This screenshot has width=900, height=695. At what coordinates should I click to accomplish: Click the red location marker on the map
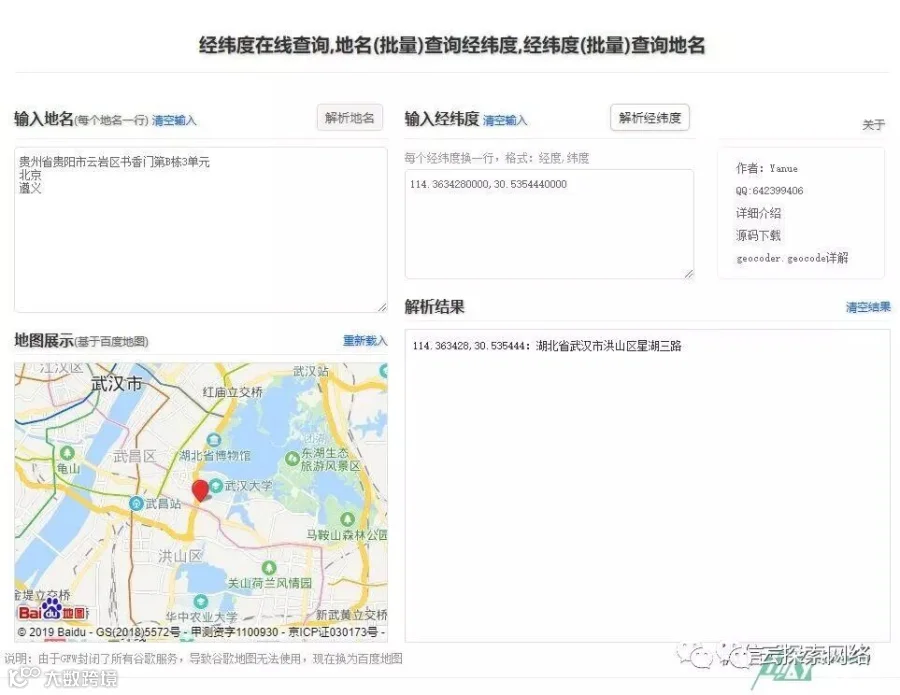point(200,491)
